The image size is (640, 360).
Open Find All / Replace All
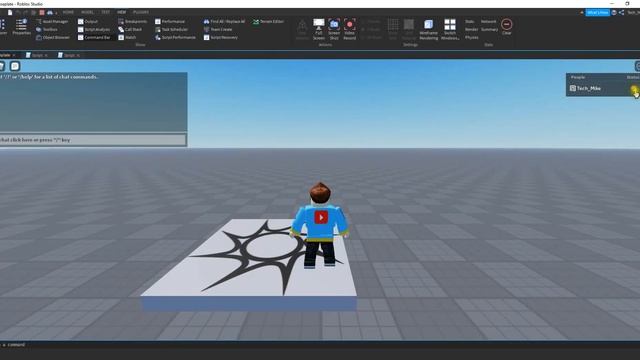pos(224,21)
